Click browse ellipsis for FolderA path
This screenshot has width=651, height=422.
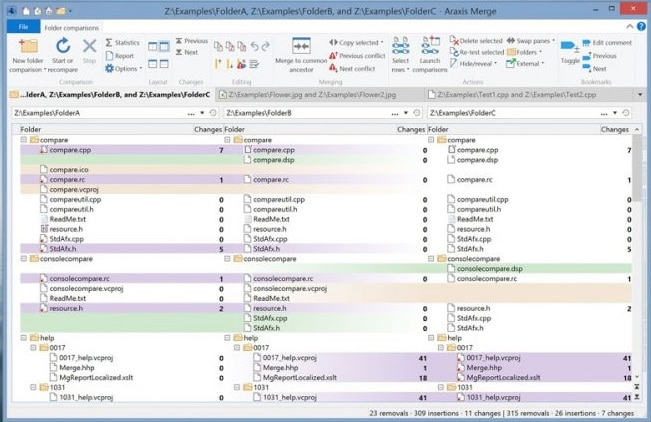191,113
